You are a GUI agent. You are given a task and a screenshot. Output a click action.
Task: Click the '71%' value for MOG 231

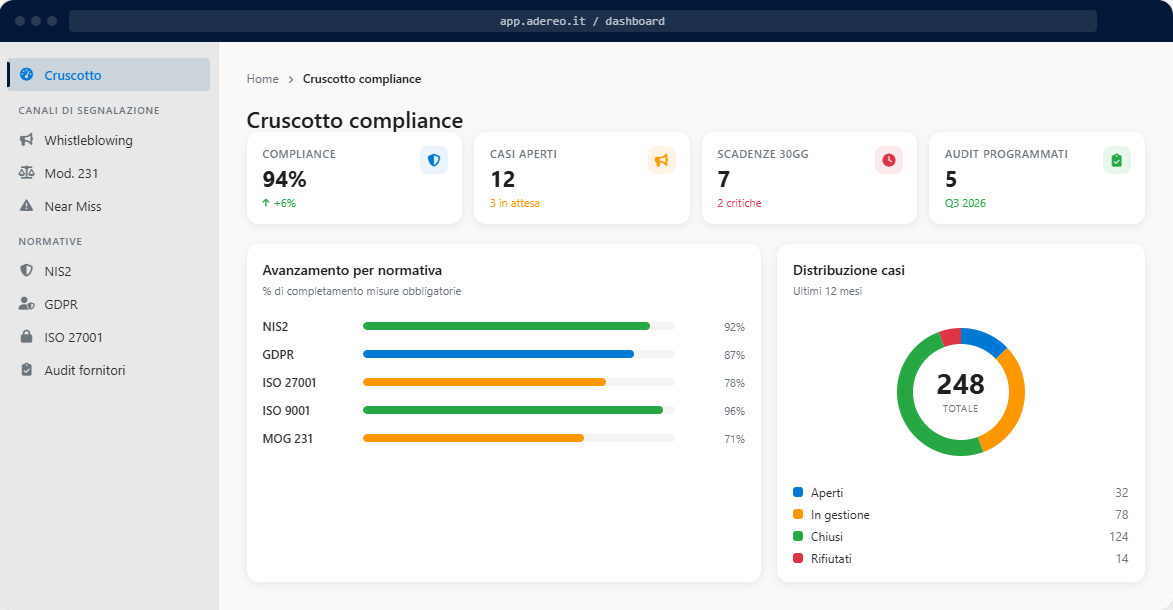click(x=735, y=439)
